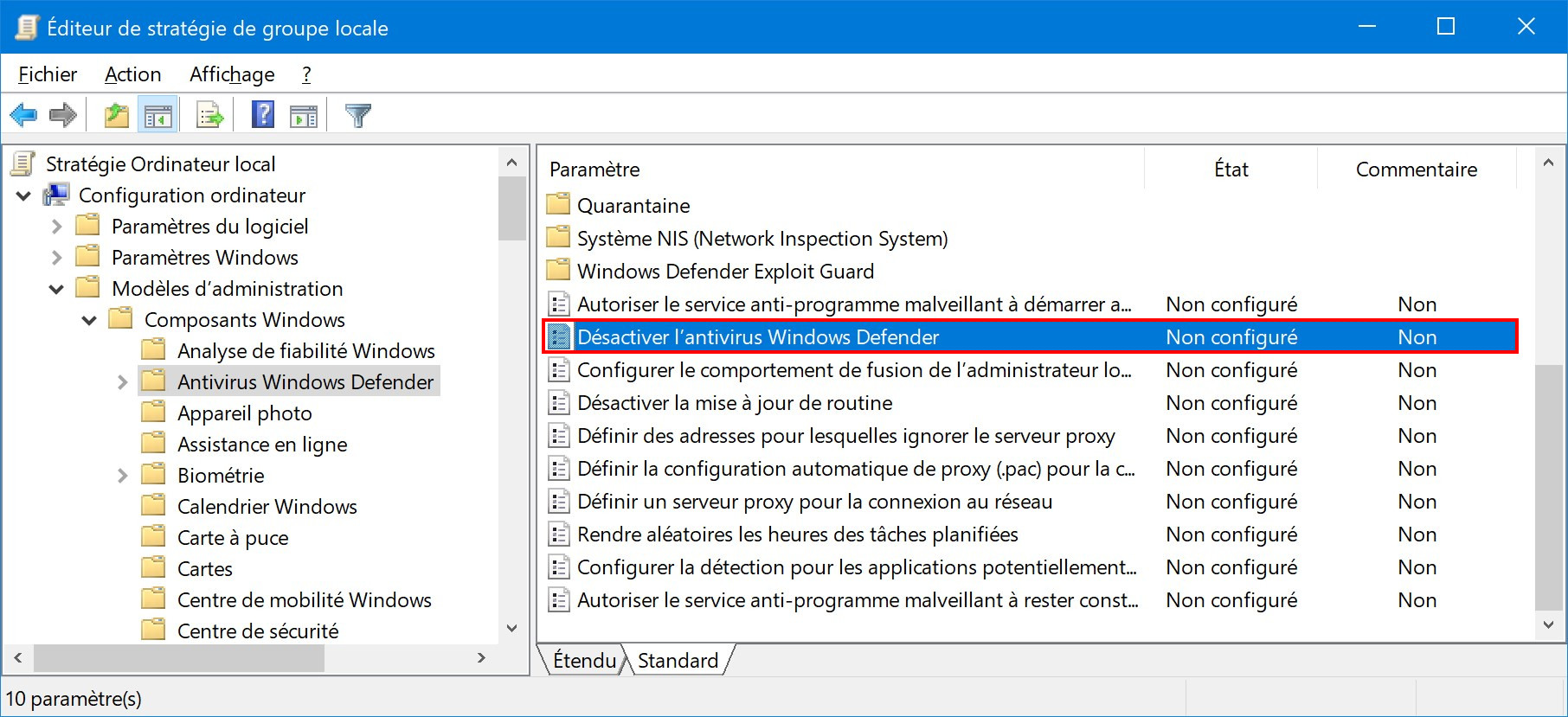Click the tree pane scroll right arrow
The image size is (1568, 717).
point(482,658)
